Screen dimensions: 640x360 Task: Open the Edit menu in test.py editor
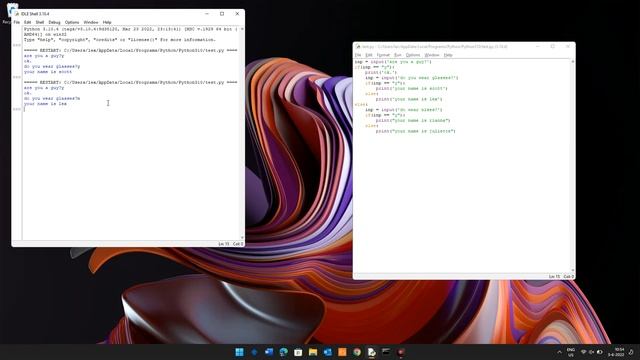(369, 55)
